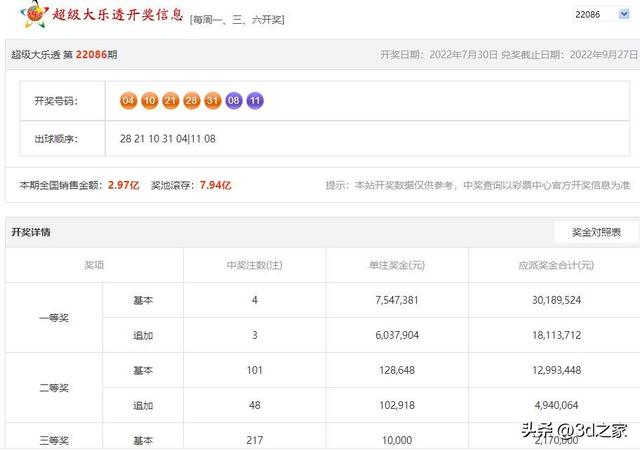This screenshot has height=451, width=640.
Task: Click the prize pool amount 7.94亿
Action: pos(216,185)
